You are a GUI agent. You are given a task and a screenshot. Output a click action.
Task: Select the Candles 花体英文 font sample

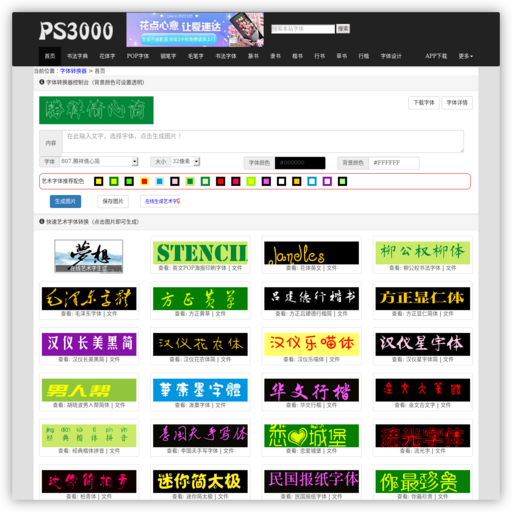tap(312, 253)
